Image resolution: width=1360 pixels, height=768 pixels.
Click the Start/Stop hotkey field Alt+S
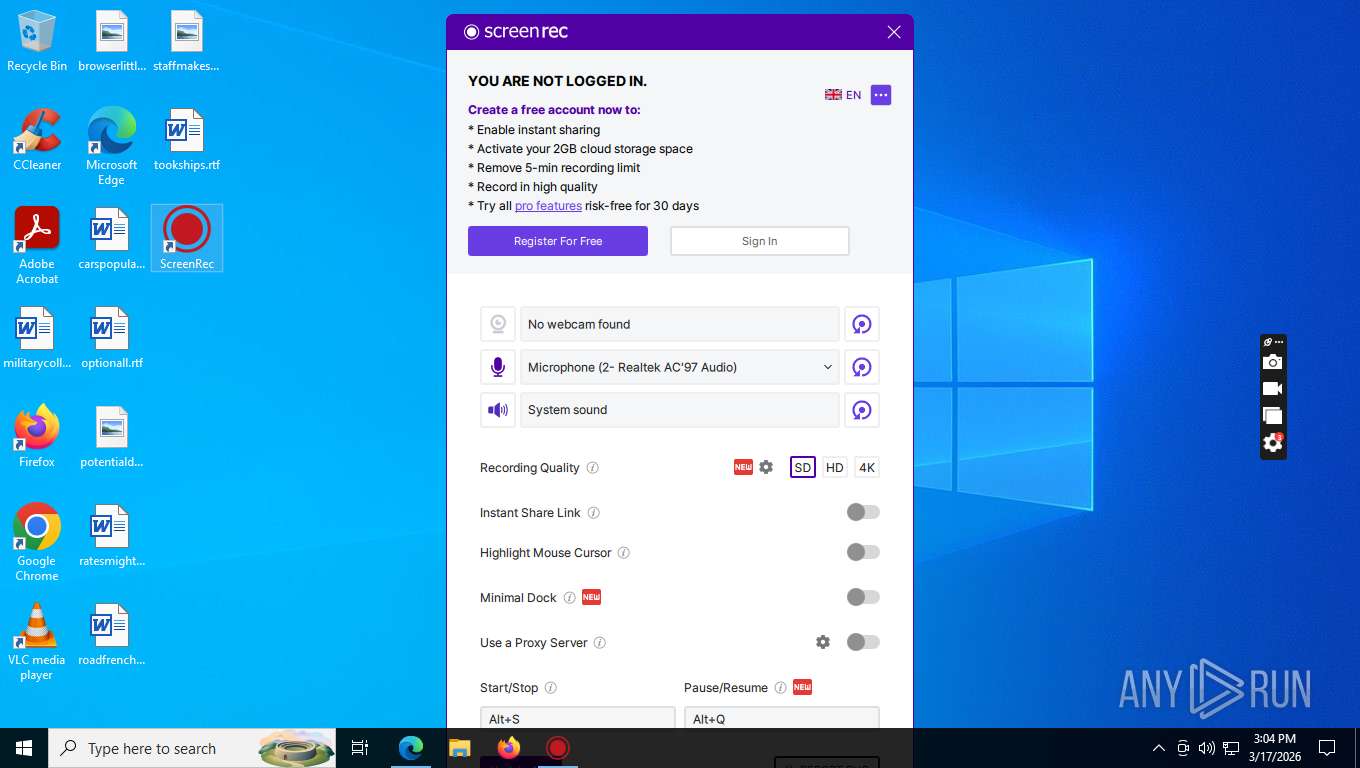pyautogui.click(x=578, y=718)
